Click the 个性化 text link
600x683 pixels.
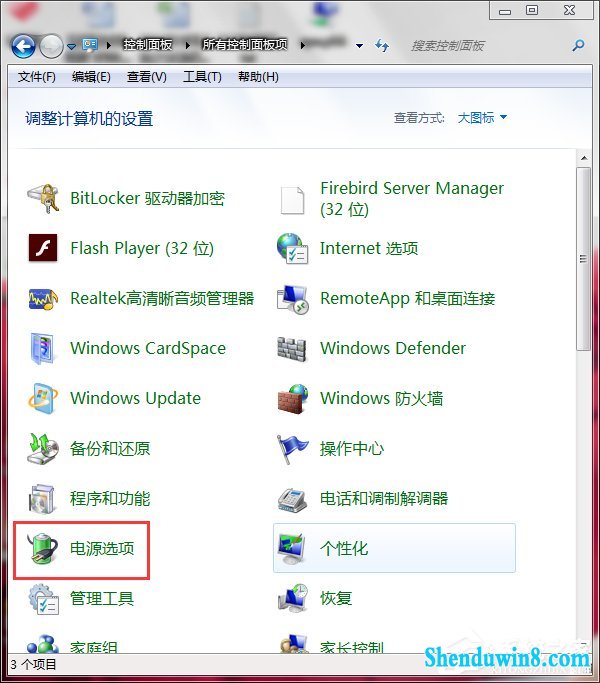coord(344,548)
